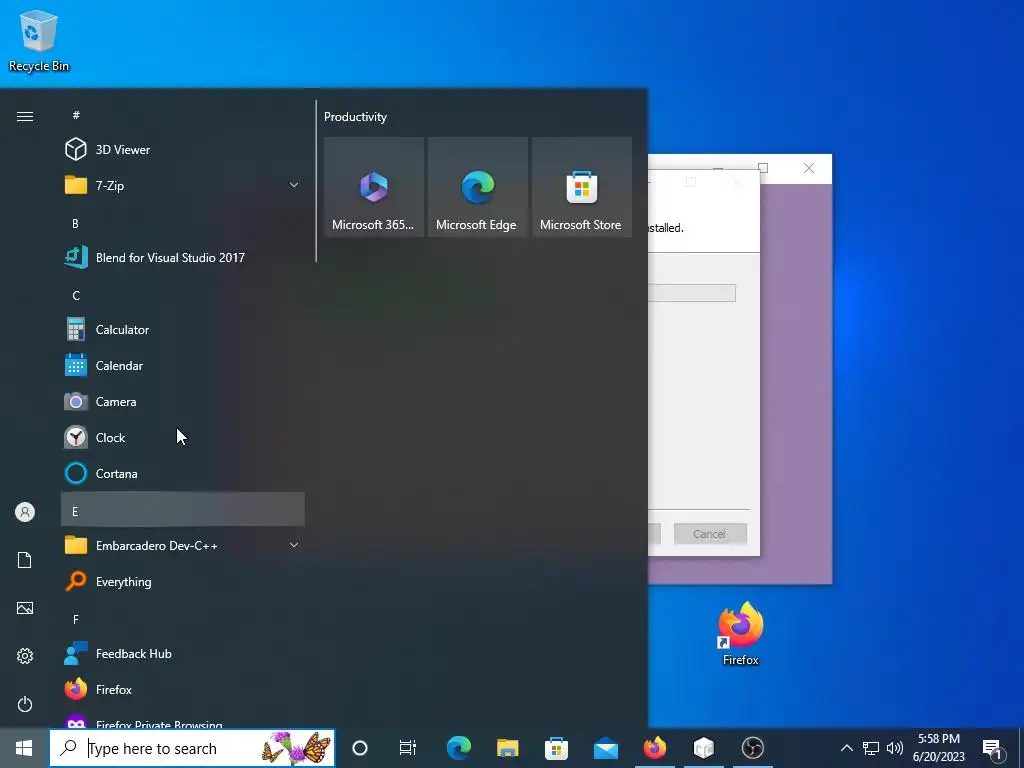This screenshot has width=1024, height=768.
Task: Open Microsoft Store from the taskbar
Action: coord(556,748)
